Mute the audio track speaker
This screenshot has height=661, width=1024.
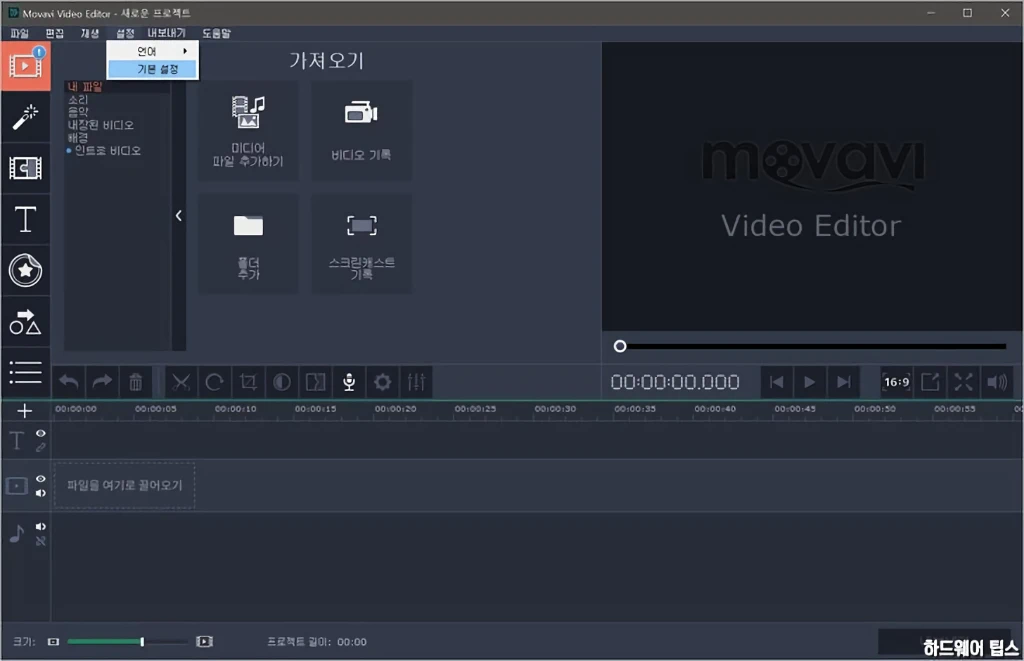[x=40, y=526]
